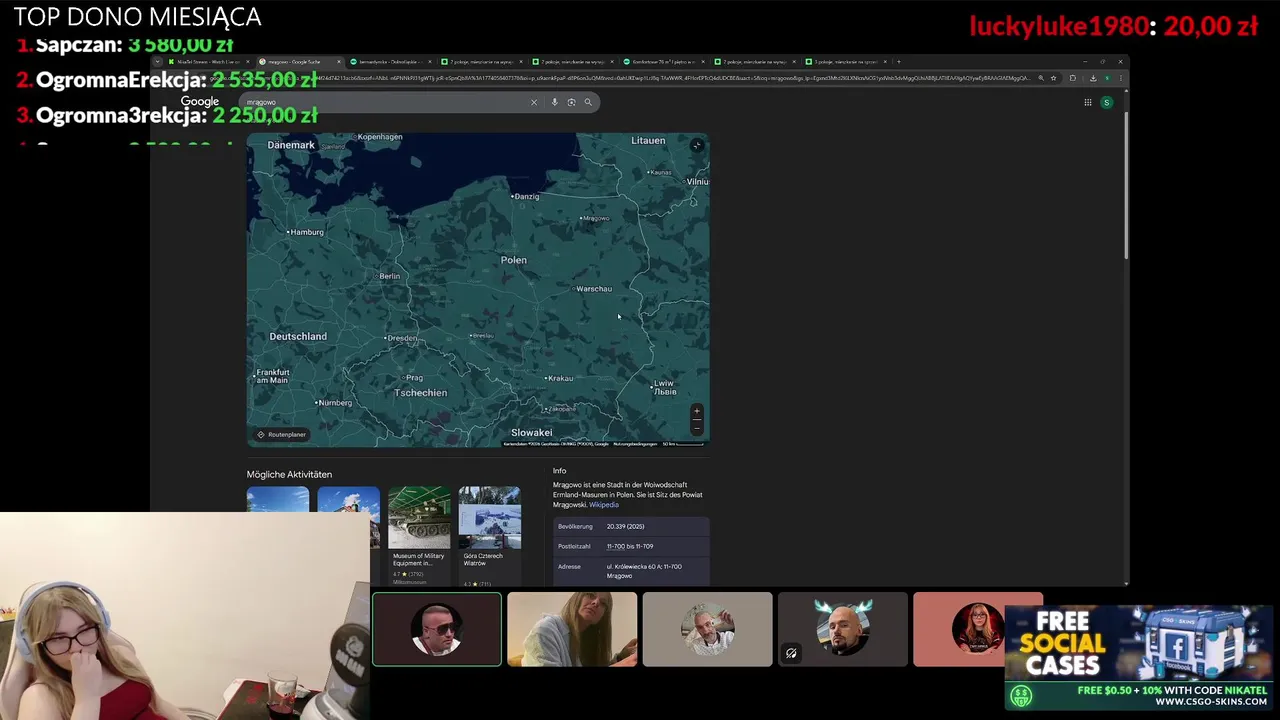The height and width of the screenshot is (720, 1280).
Task: Click the muted microphone icon on participant
Action: pyautogui.click(x=791, y=654)
